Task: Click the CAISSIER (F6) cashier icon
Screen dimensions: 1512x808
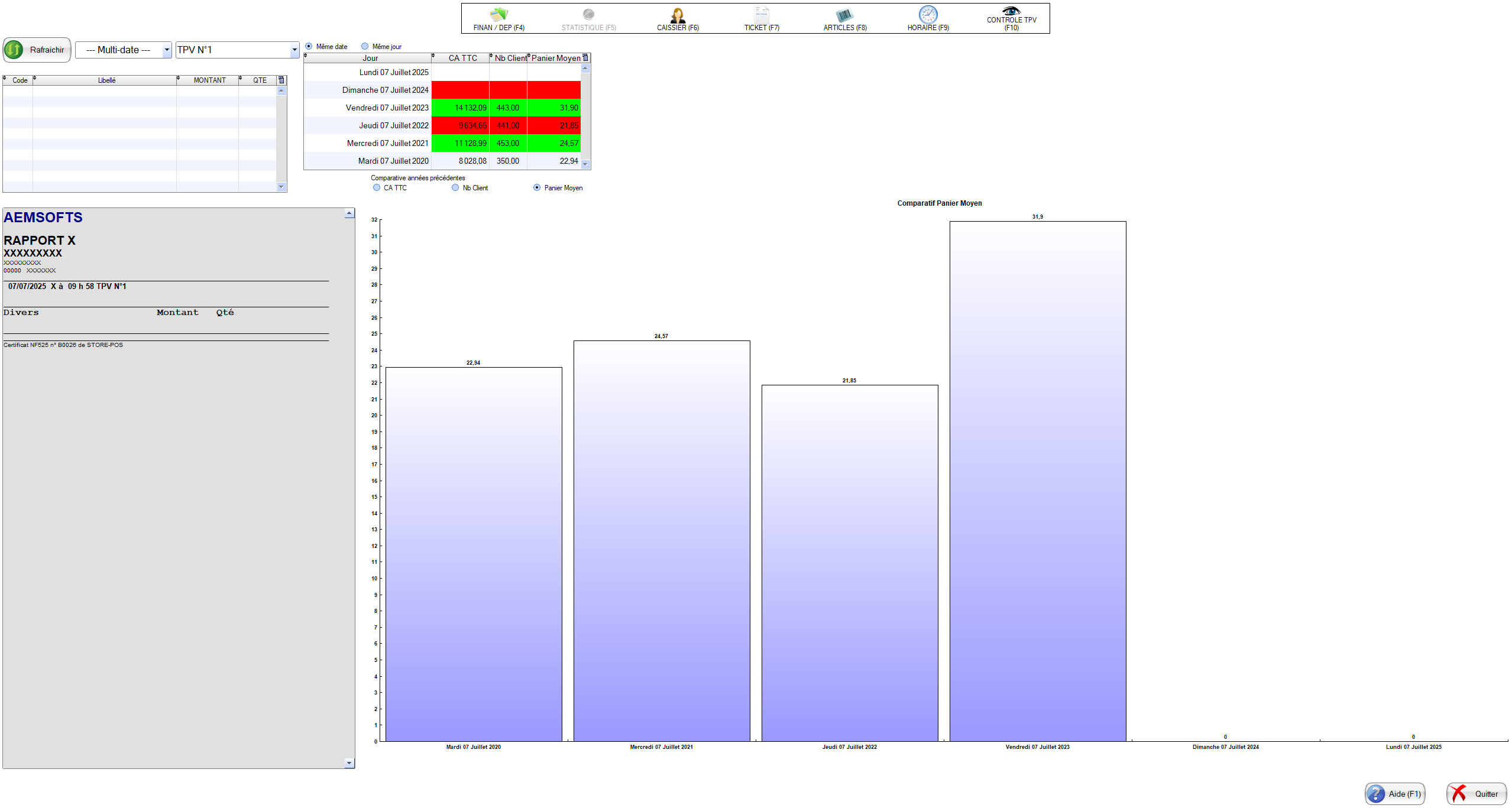Action: click(x=678, y=15)
